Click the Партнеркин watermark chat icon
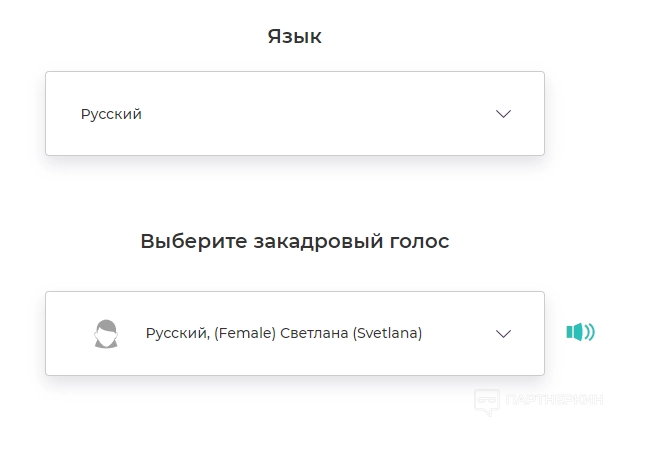This screenshot has width=654, height=468. (x=487, y=400)
